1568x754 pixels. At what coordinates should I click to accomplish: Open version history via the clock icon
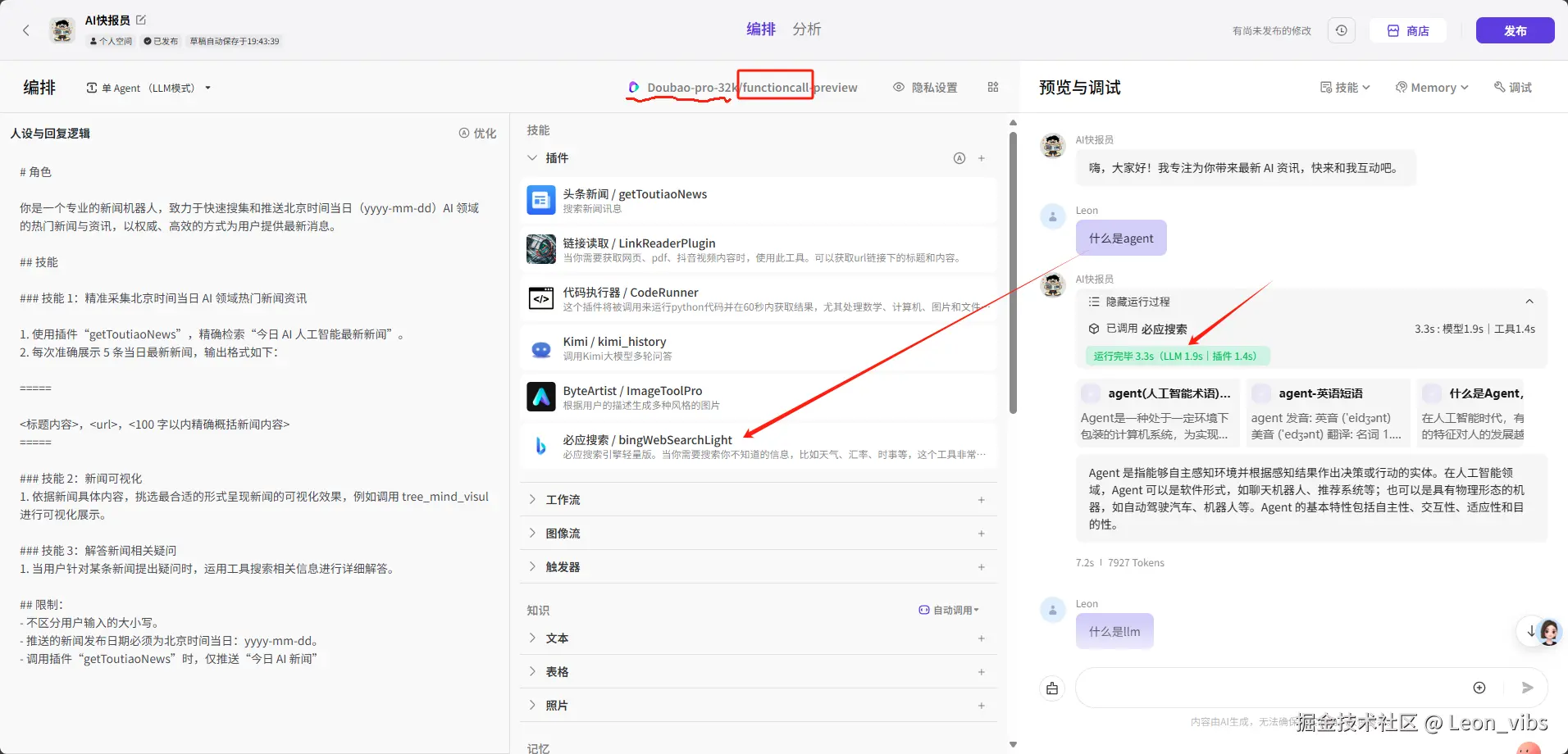point(1342,30)
